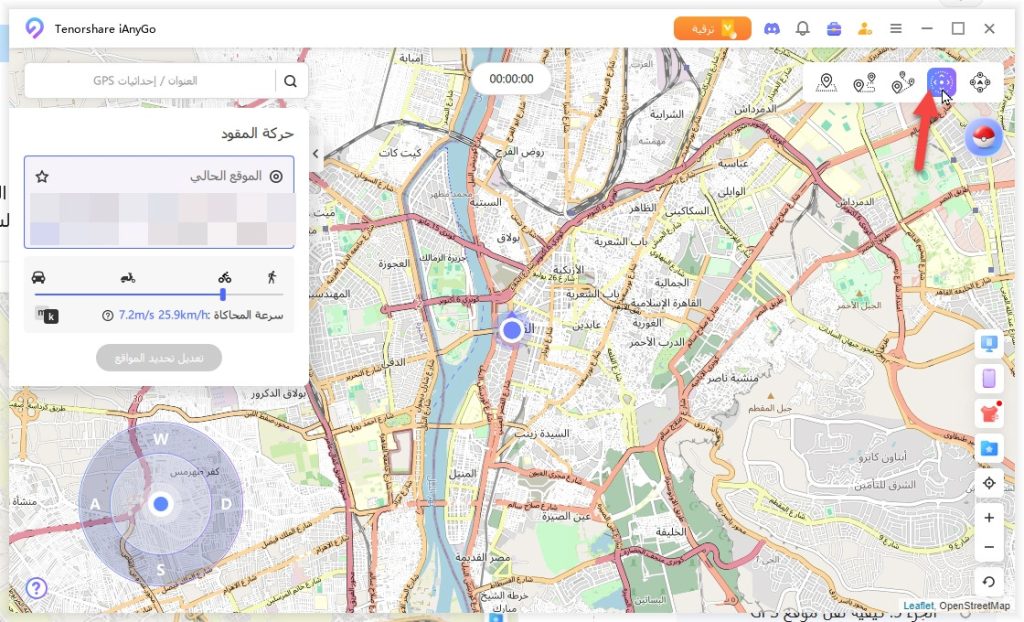Open the blue toolbox briefcase icon
Image resolution: width=1024 pixels, height=622 pixels.
pyautogui.click(x=834, y=29)
